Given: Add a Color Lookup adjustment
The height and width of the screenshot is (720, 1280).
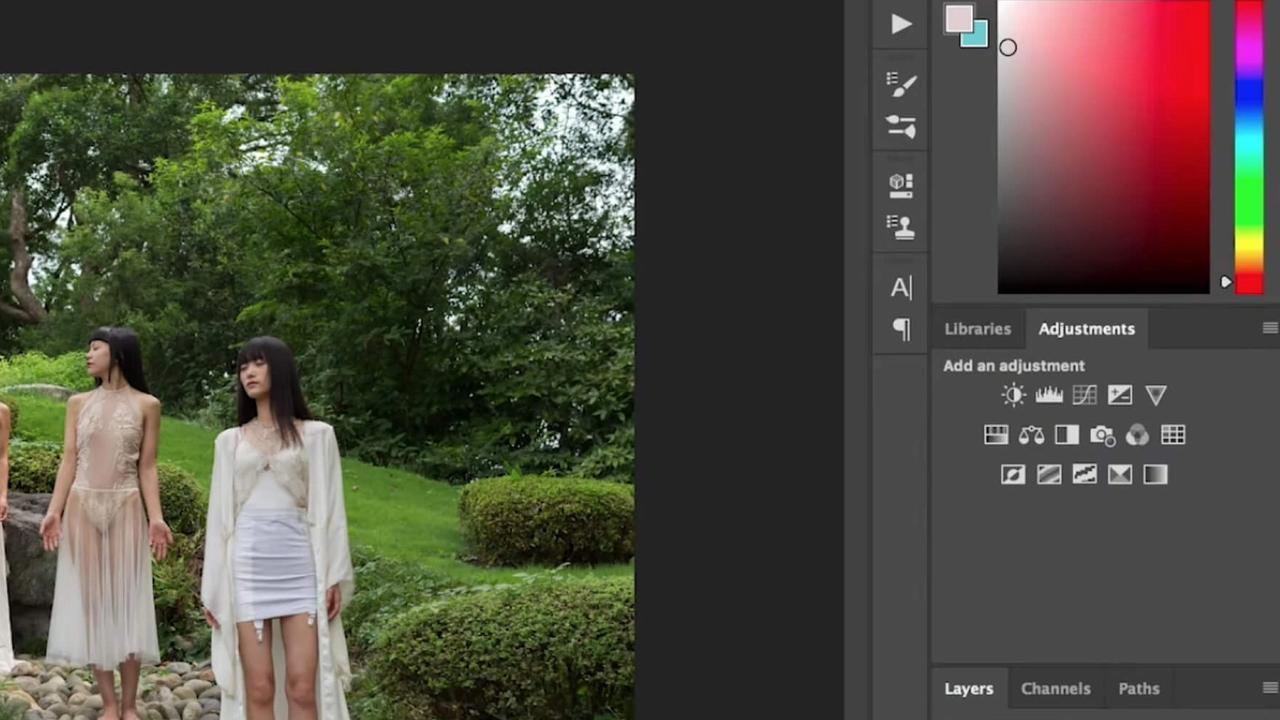Looking at the screenshot, I should (1173, 435).
